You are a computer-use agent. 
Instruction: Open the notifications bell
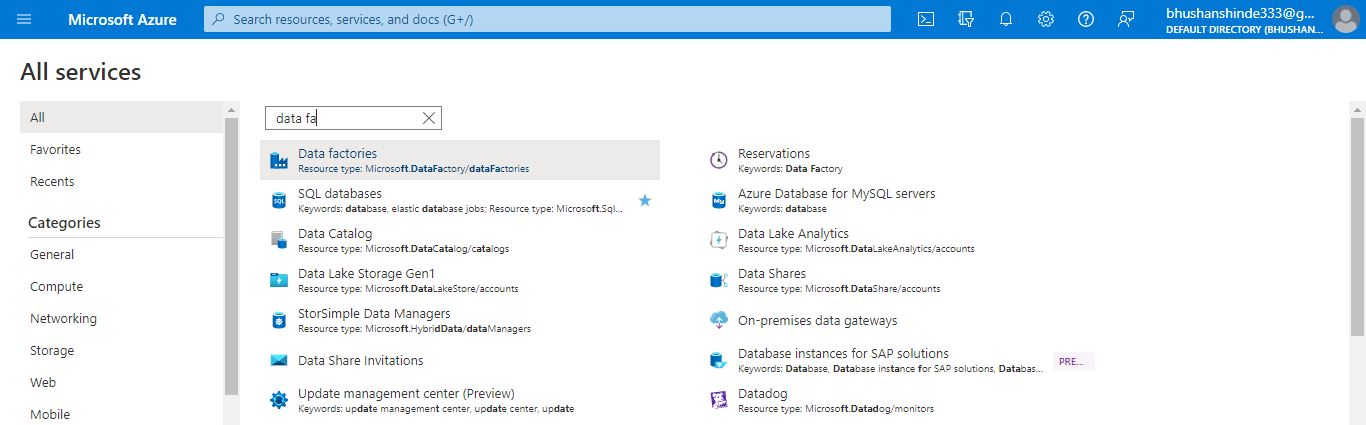1006,19
